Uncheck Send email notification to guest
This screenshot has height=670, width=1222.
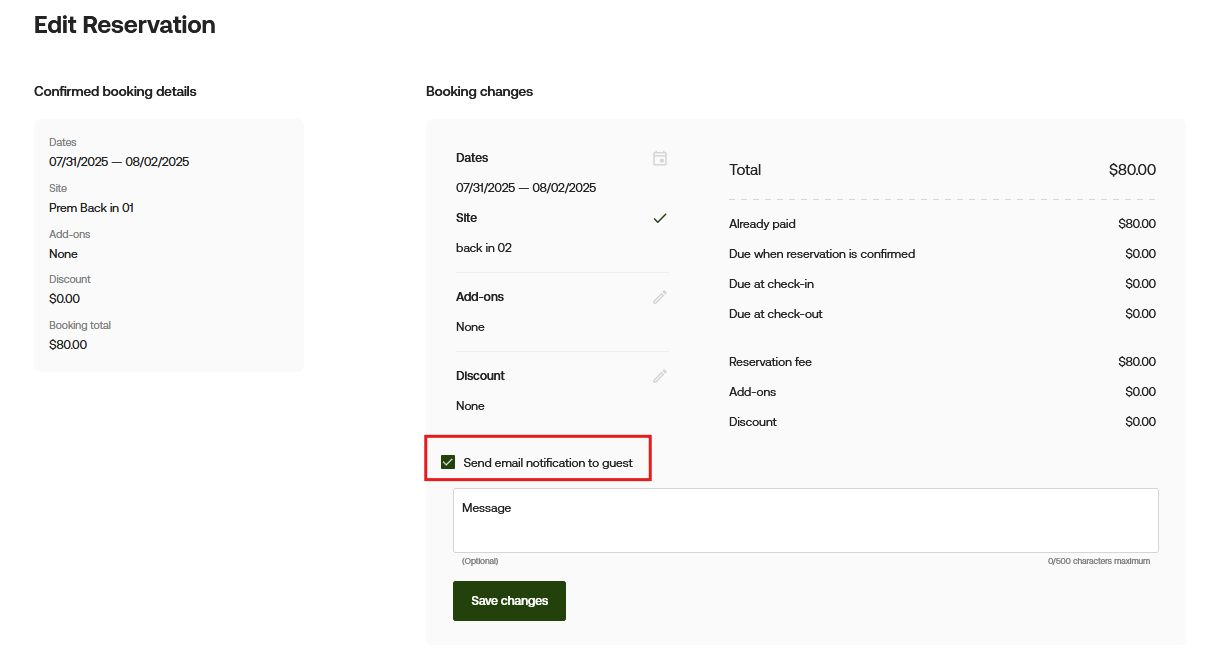tap(448, 463)
